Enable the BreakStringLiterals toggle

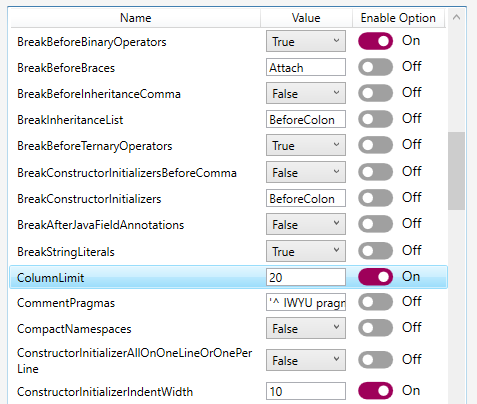[375, 251]
